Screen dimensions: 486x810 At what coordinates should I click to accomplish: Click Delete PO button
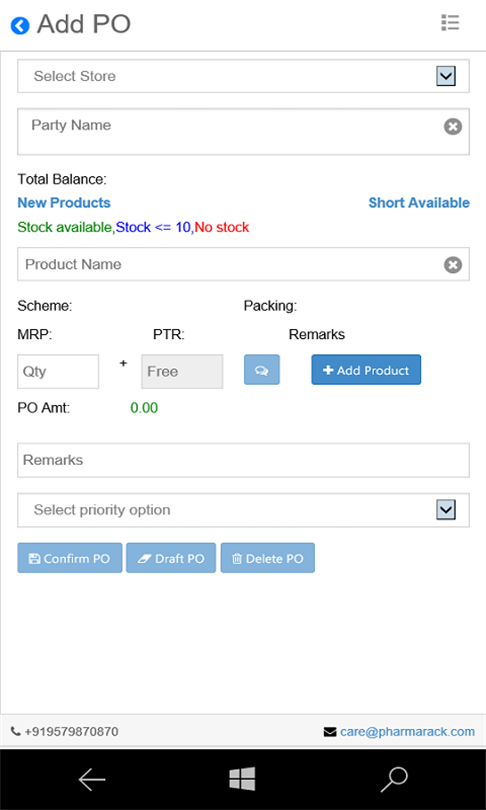click(x=268, y=558)
